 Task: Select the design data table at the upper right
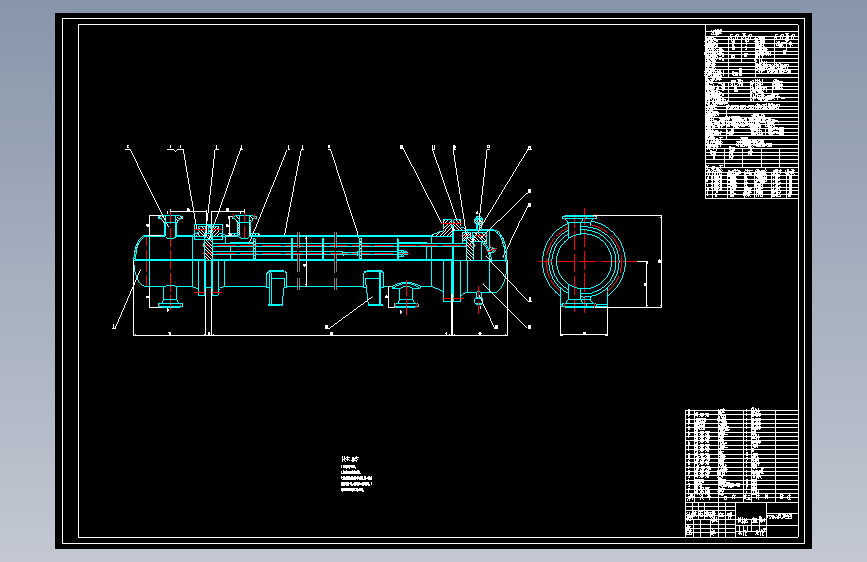point(751,112)
